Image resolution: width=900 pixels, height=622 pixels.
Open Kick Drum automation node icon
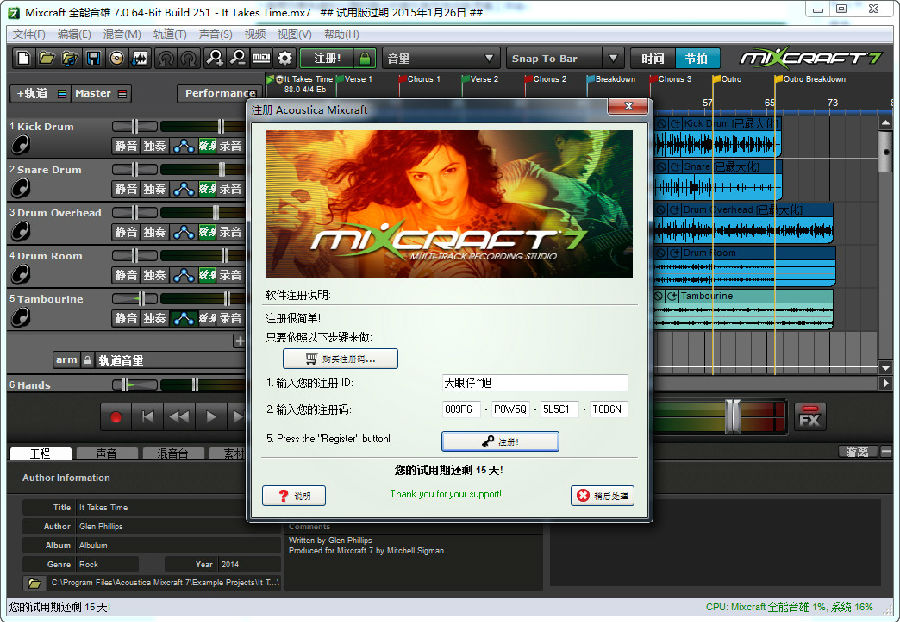click(x=184, y=146)
